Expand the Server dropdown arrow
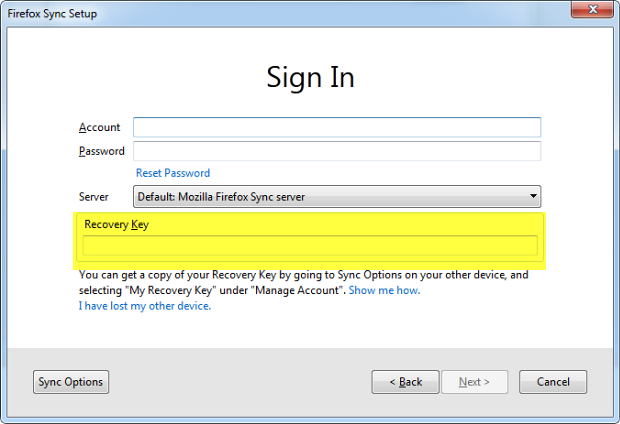The height and width of the screenshot is (424, 620). click(534, 197)
